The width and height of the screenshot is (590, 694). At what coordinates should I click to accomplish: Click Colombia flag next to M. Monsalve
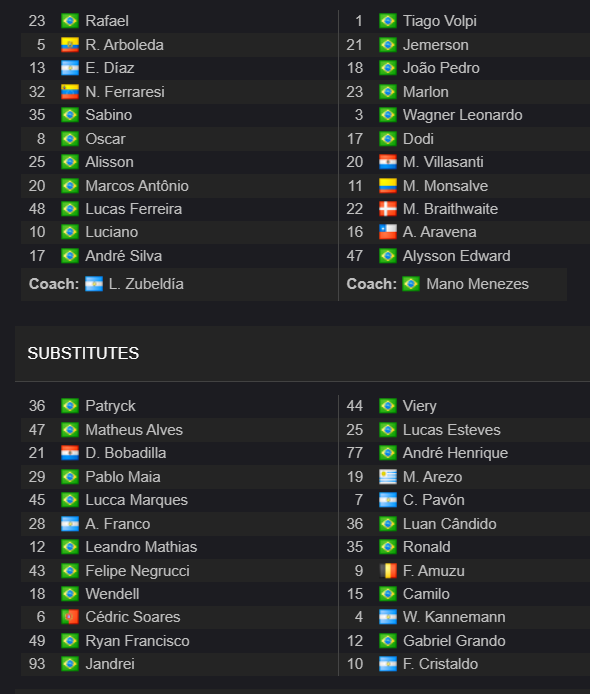click(x=388, y=186)
